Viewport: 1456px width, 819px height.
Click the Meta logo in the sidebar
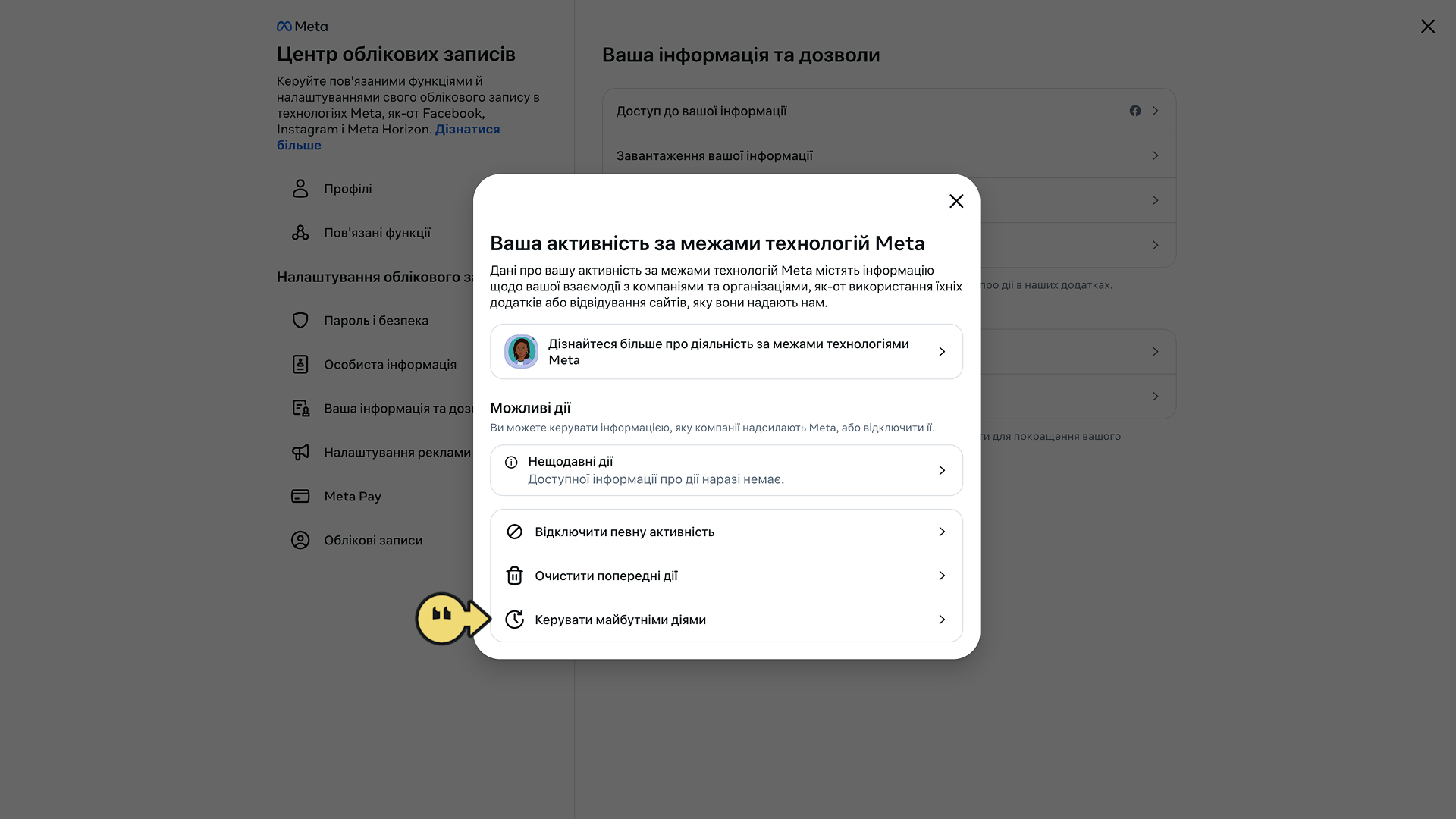pos(302,27)
